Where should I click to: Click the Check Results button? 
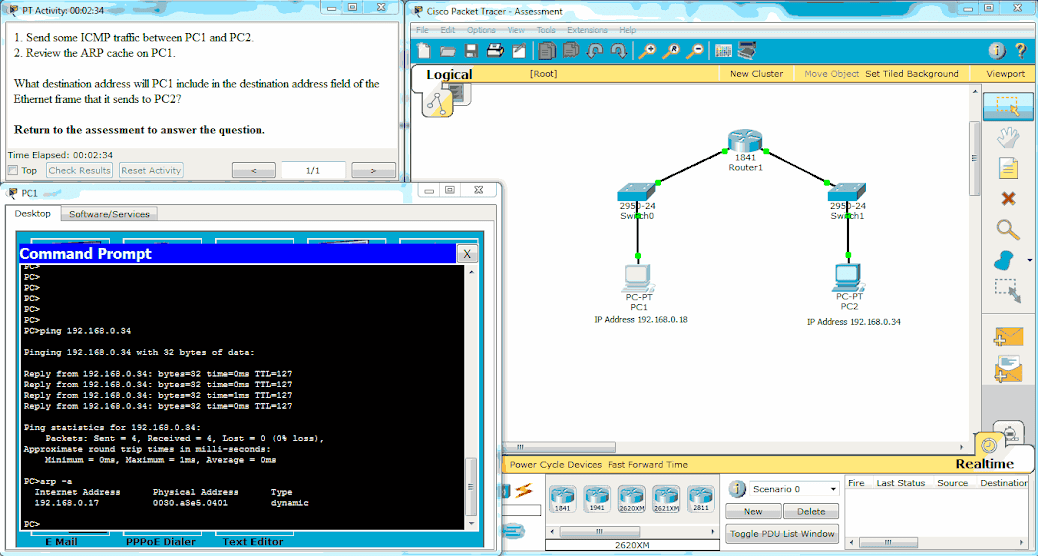click(79, 170)
